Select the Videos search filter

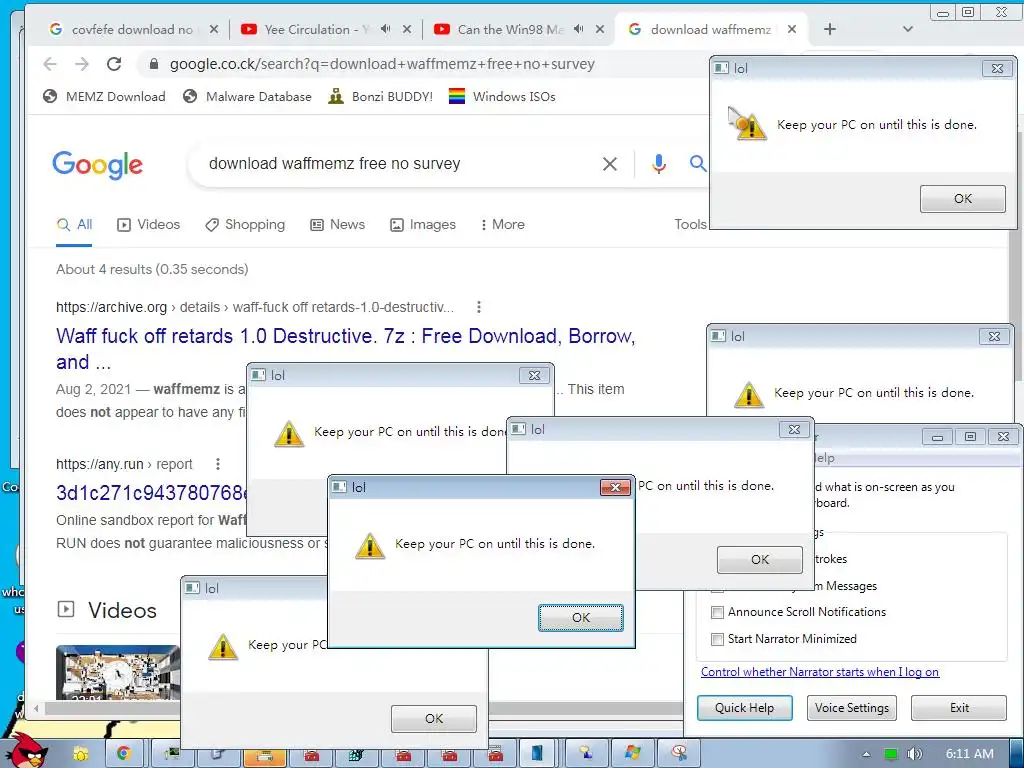pos(148,225)
